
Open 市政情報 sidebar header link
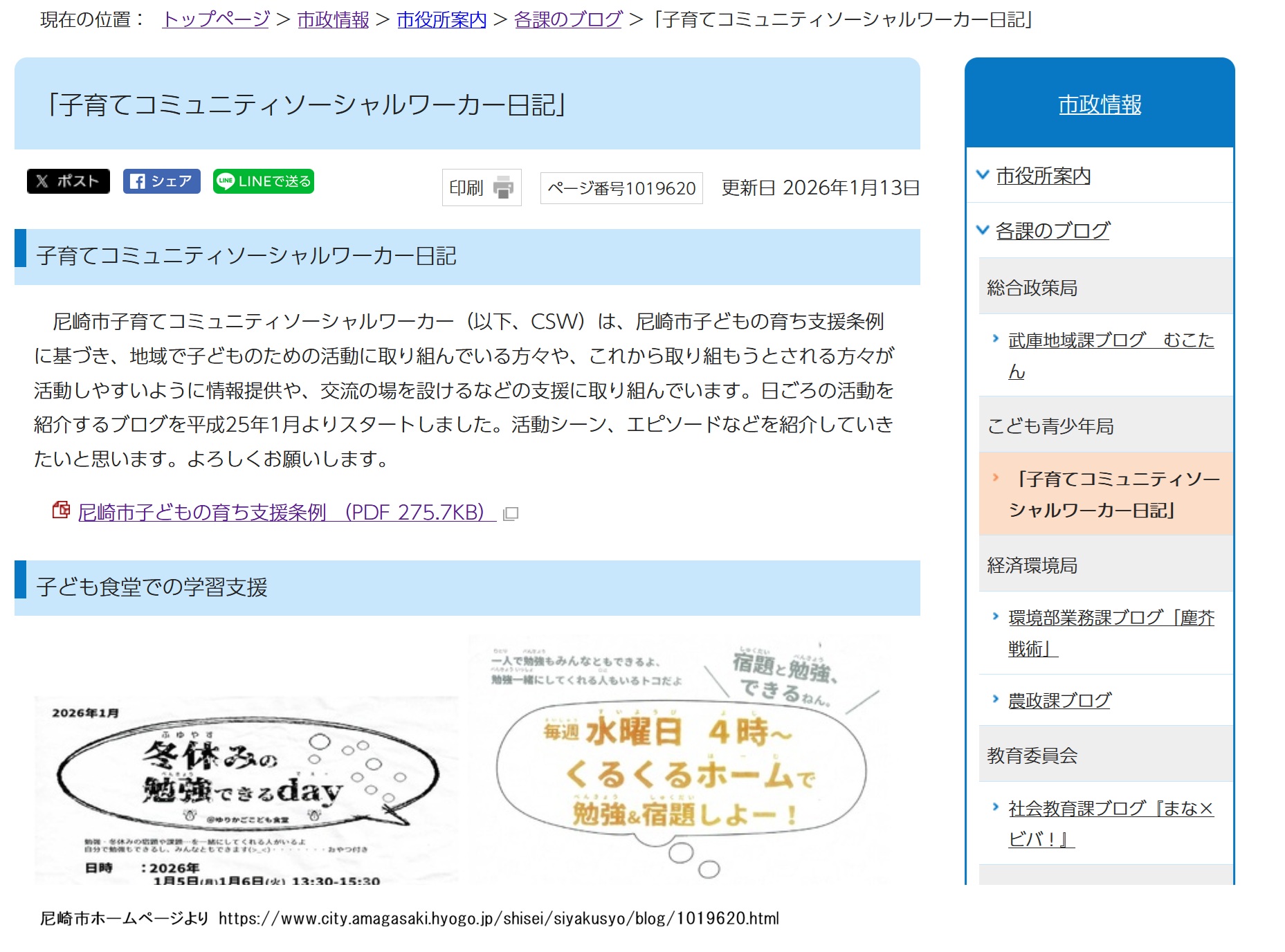click(x=1099, y=104)
